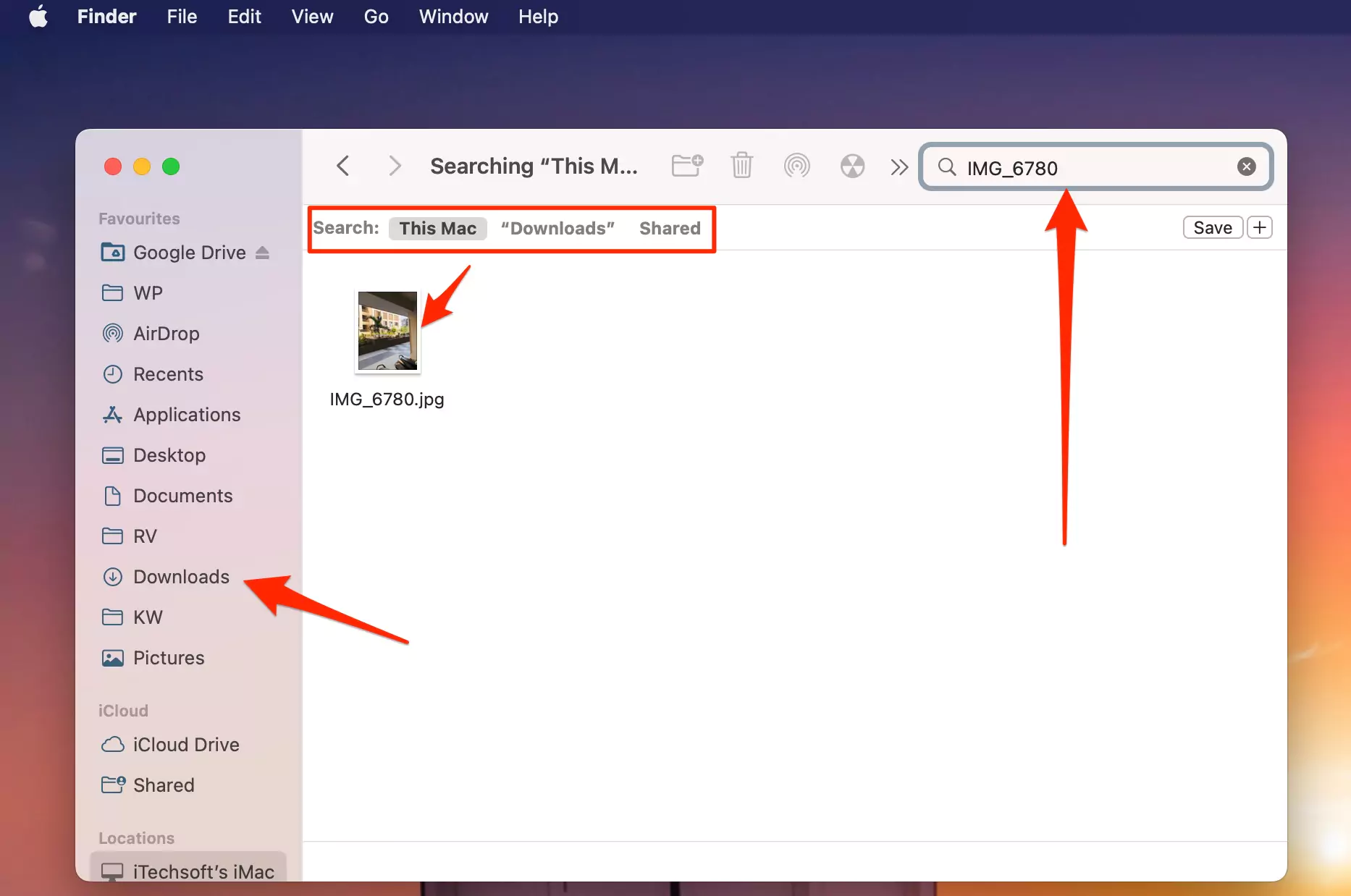
Task: Open the Window menu
Action: tap(453, 16)
